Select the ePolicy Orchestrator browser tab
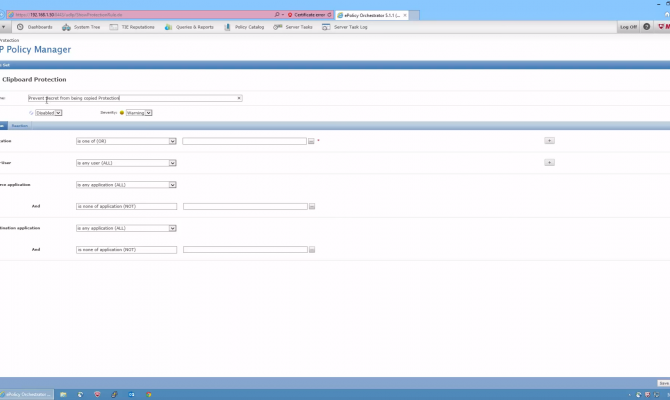This screenshot has width=670, height=400. [370, 15]
